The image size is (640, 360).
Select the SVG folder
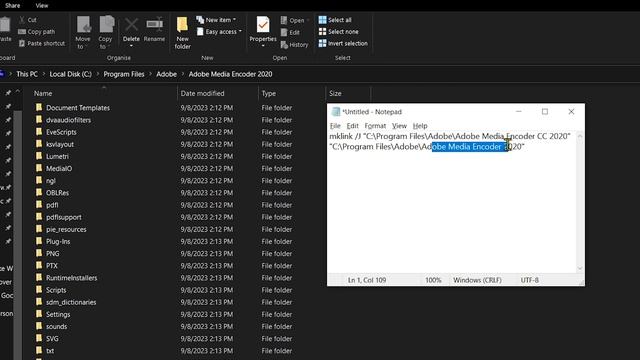tap(52, 339)
